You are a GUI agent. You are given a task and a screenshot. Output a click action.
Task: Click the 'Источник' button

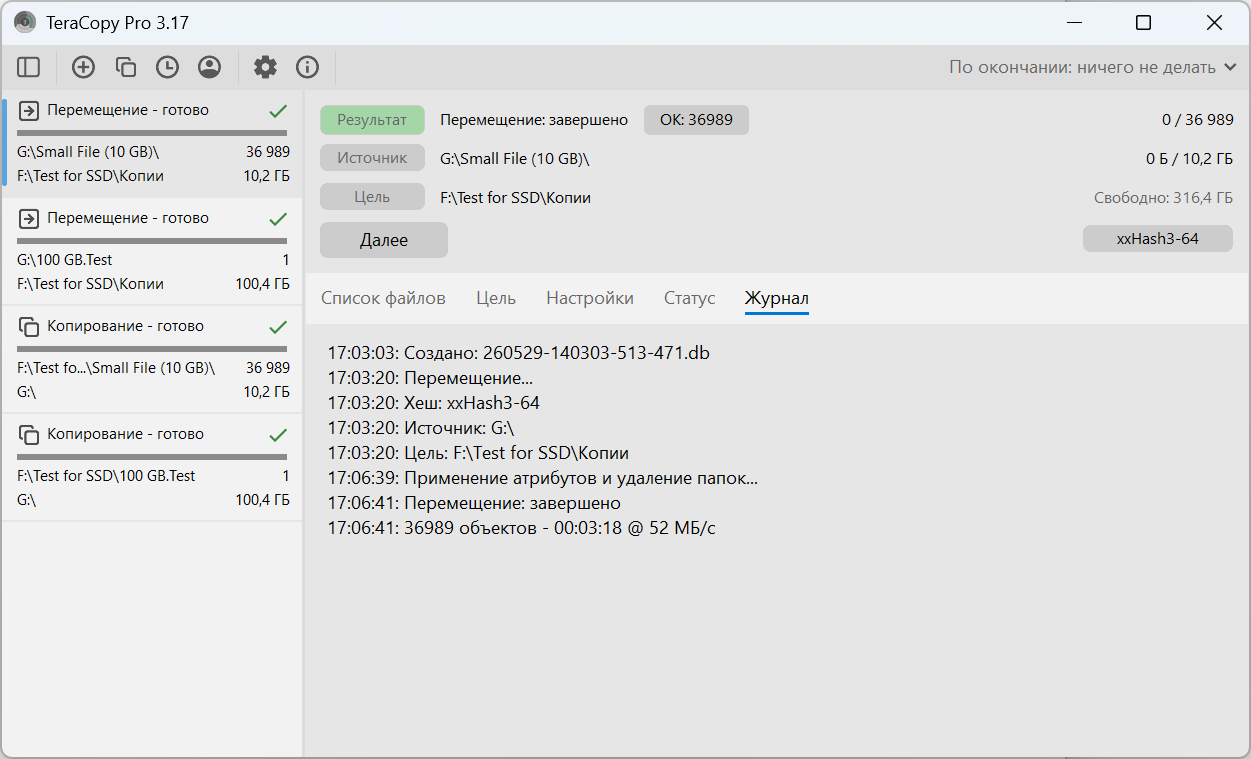pyautogui.click(x=372, y=158)
